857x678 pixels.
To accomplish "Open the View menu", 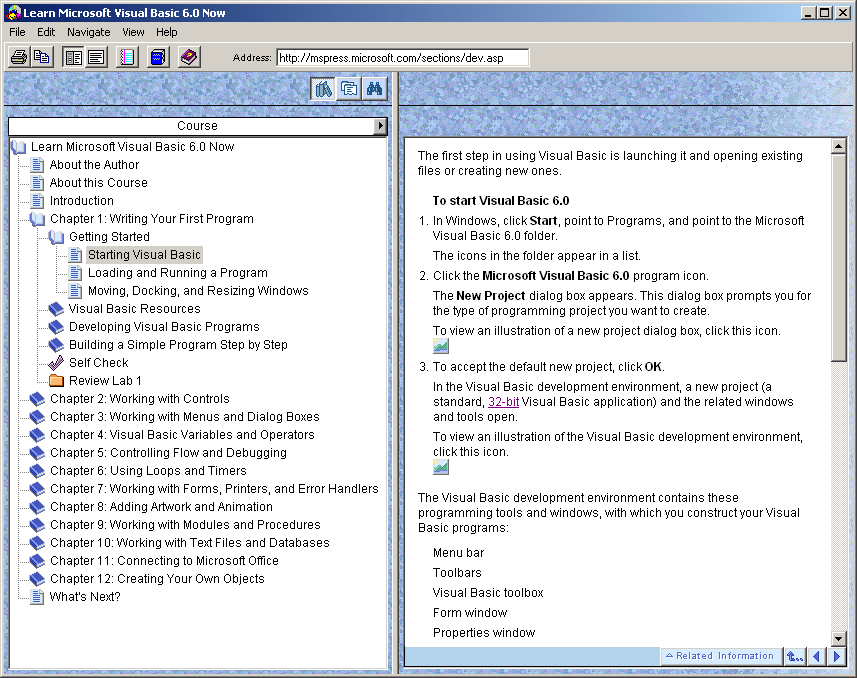I will [133, 32].
